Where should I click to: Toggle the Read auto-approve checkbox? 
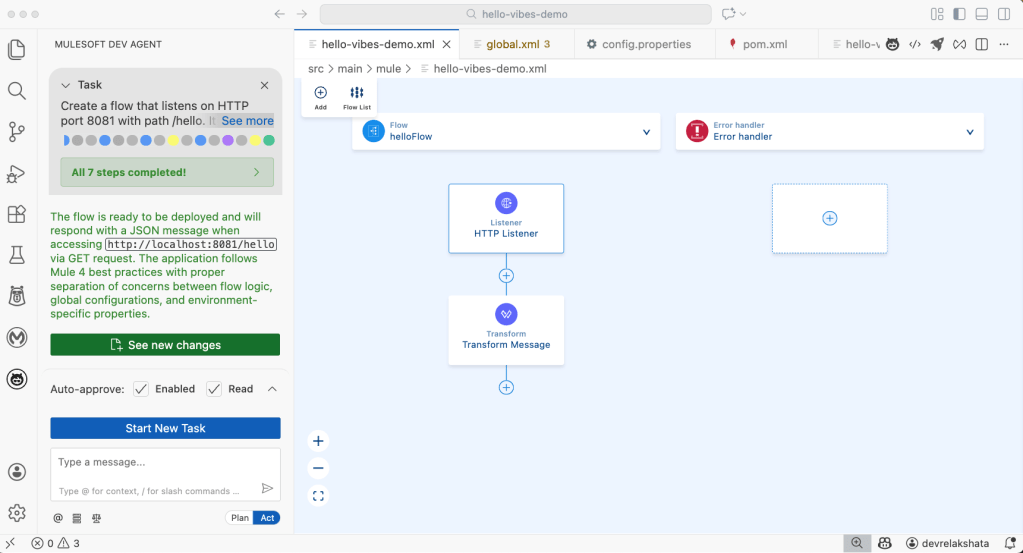click(x=214, y=389)
